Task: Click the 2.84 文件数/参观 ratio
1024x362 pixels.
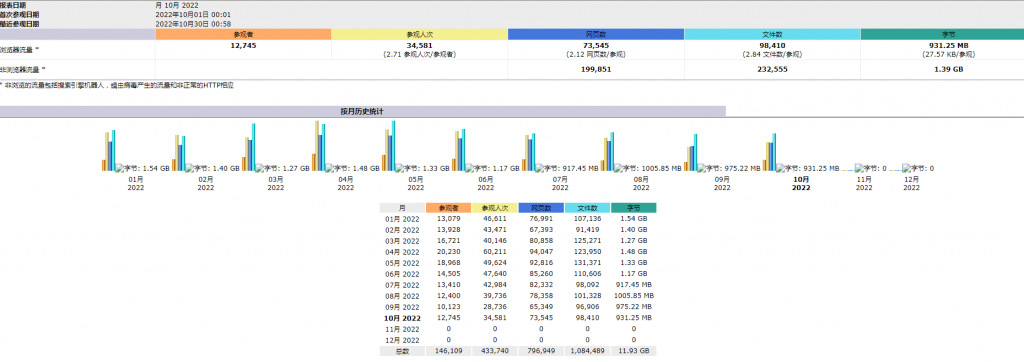Action: [772, 55]
